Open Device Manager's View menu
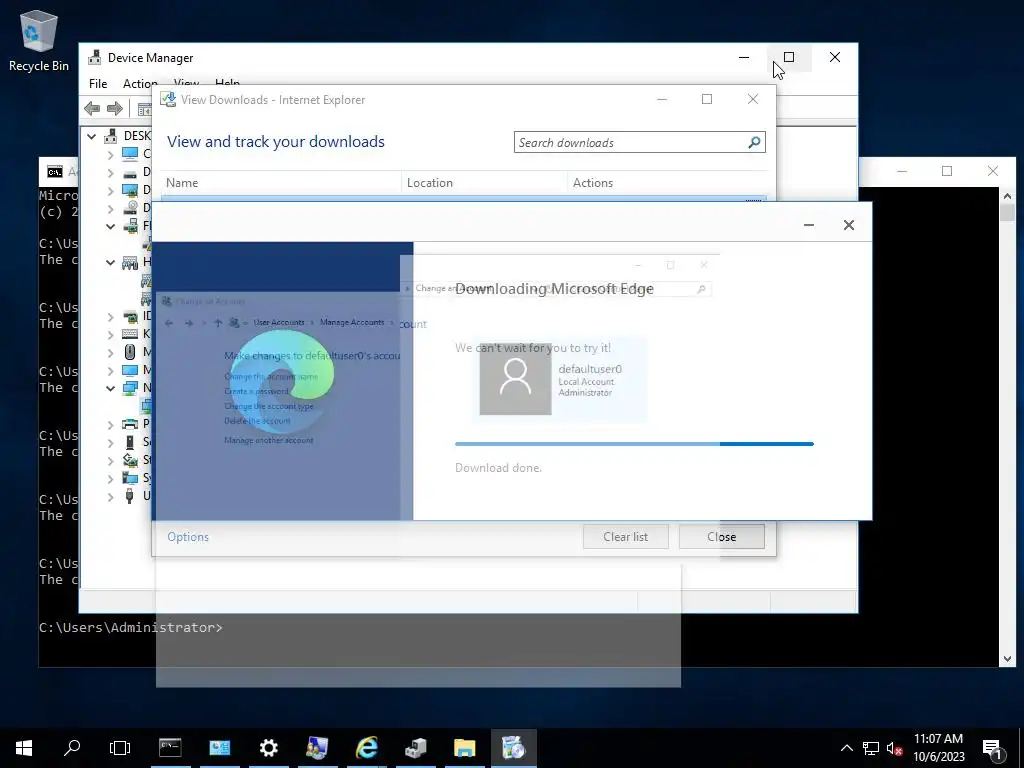The image size is (1024, 768). [x=186, y=84]
